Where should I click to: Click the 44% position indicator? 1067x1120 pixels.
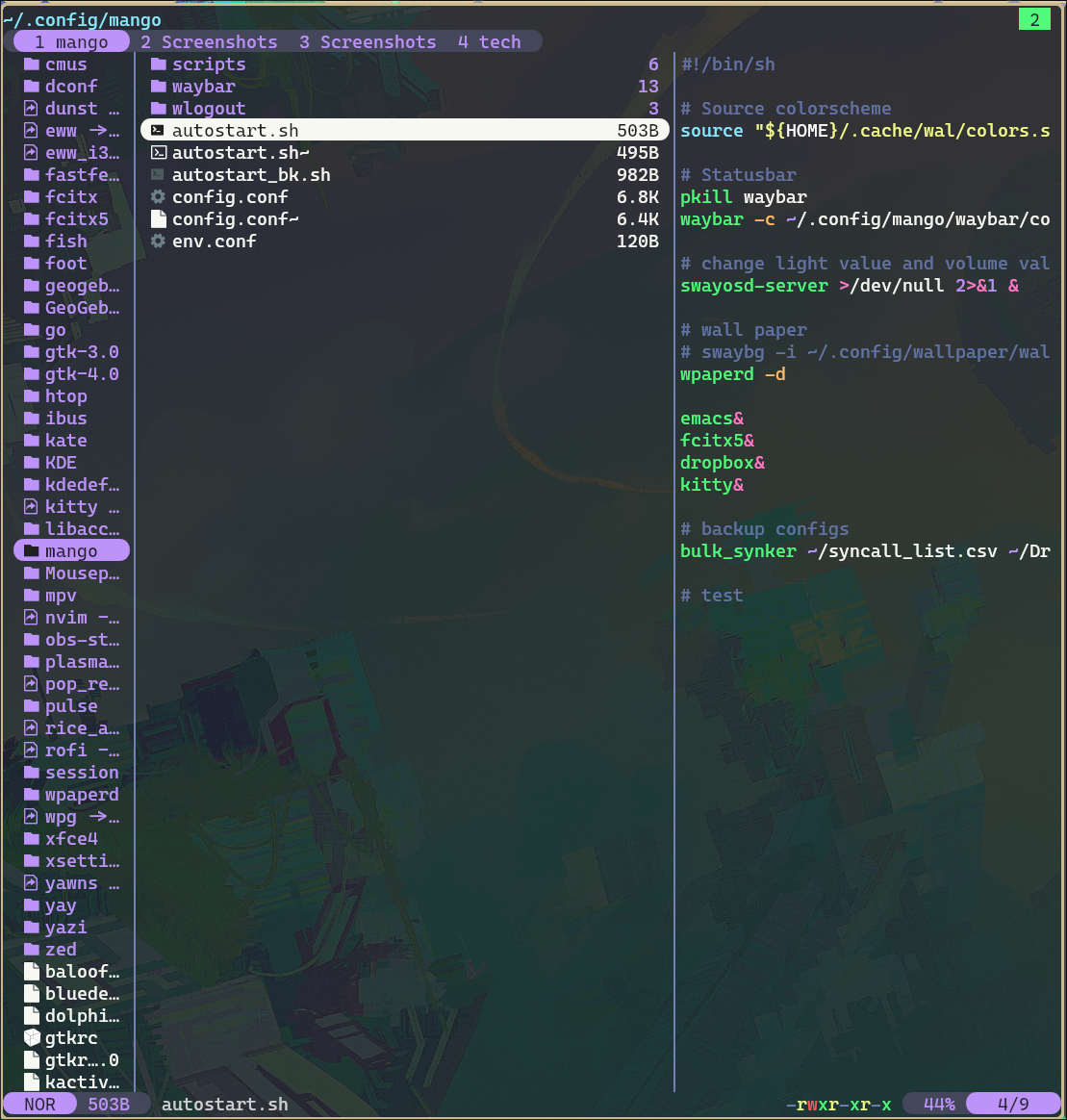pos(938,1105)
